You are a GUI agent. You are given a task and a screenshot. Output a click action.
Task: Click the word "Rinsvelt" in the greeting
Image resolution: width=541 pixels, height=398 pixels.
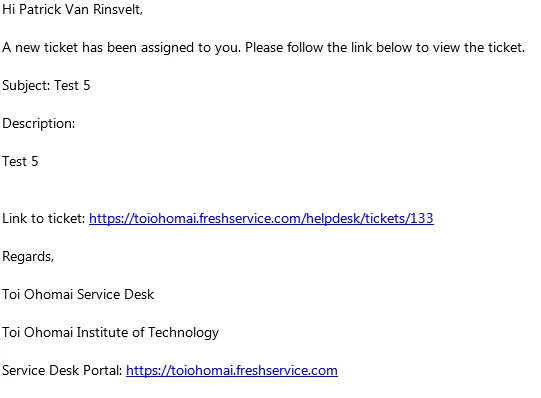coord(118,10)
